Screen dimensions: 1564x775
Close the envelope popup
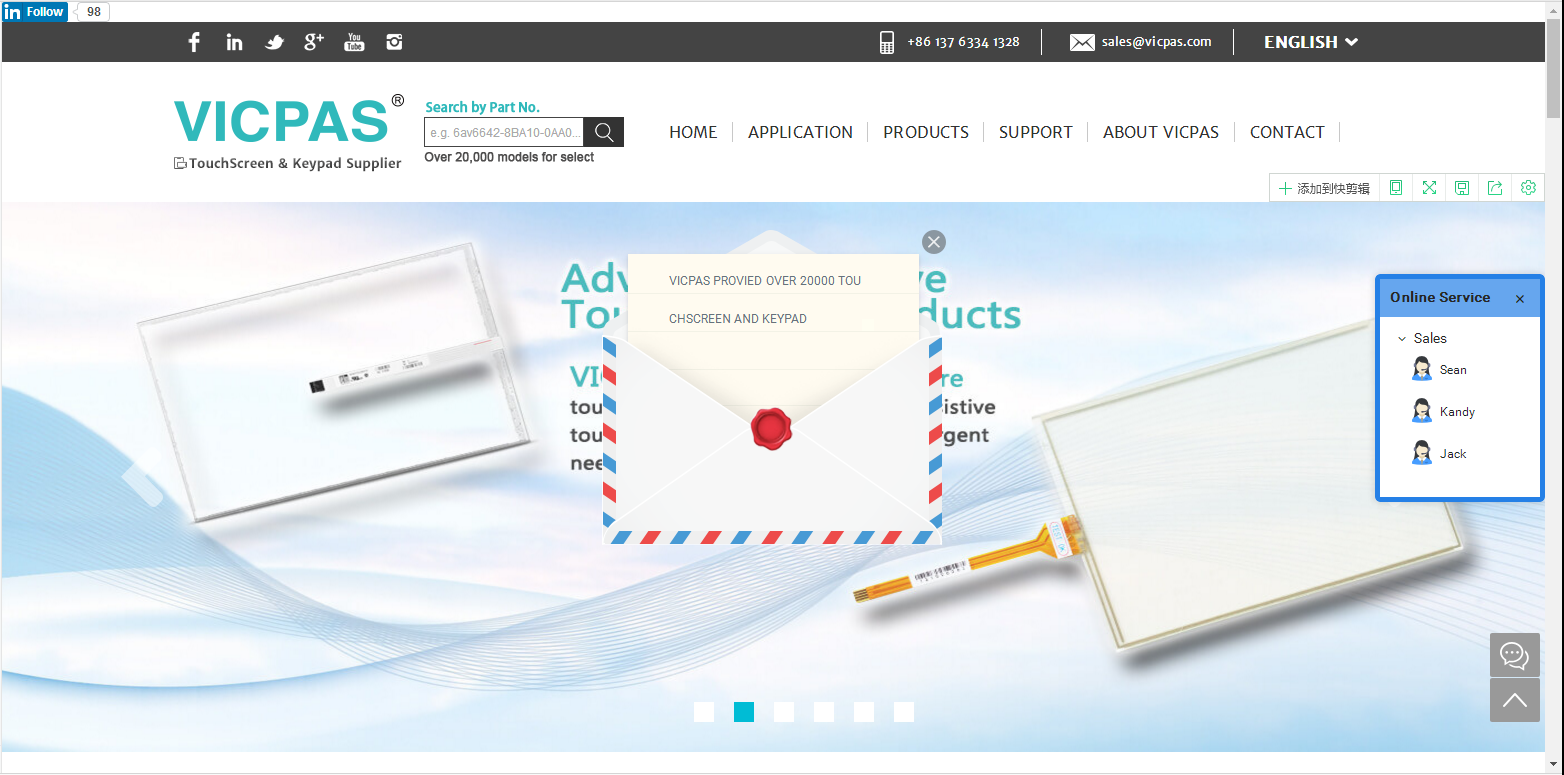point(934,242)
